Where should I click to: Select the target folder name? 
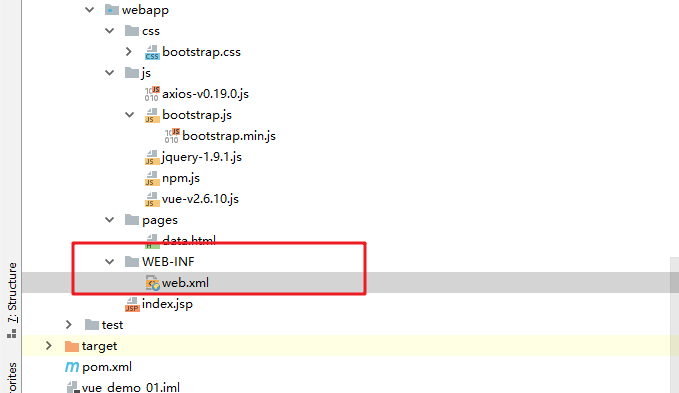99,346
